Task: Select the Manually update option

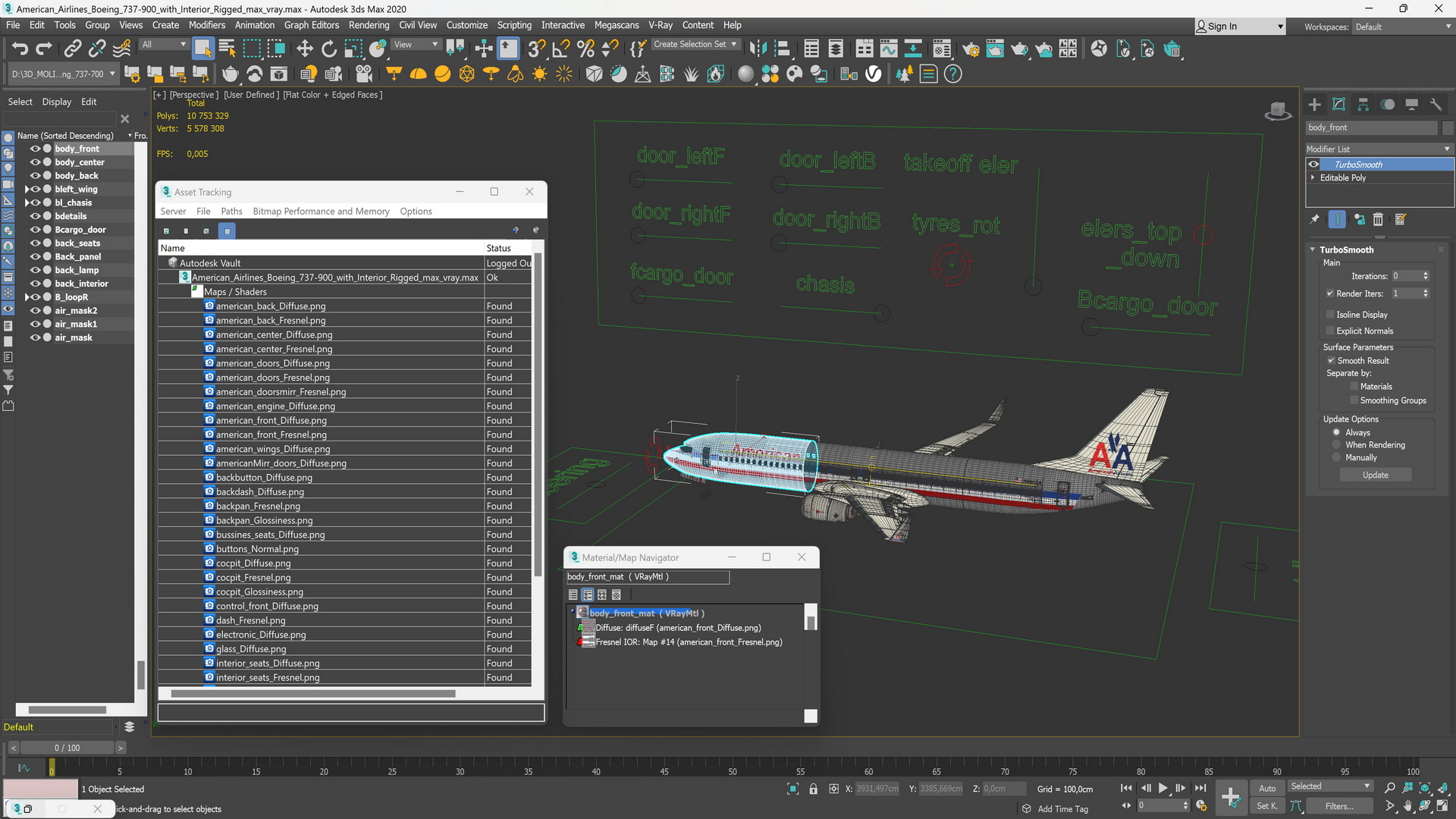Action: pyautogui.click(x=1336, y=458)
